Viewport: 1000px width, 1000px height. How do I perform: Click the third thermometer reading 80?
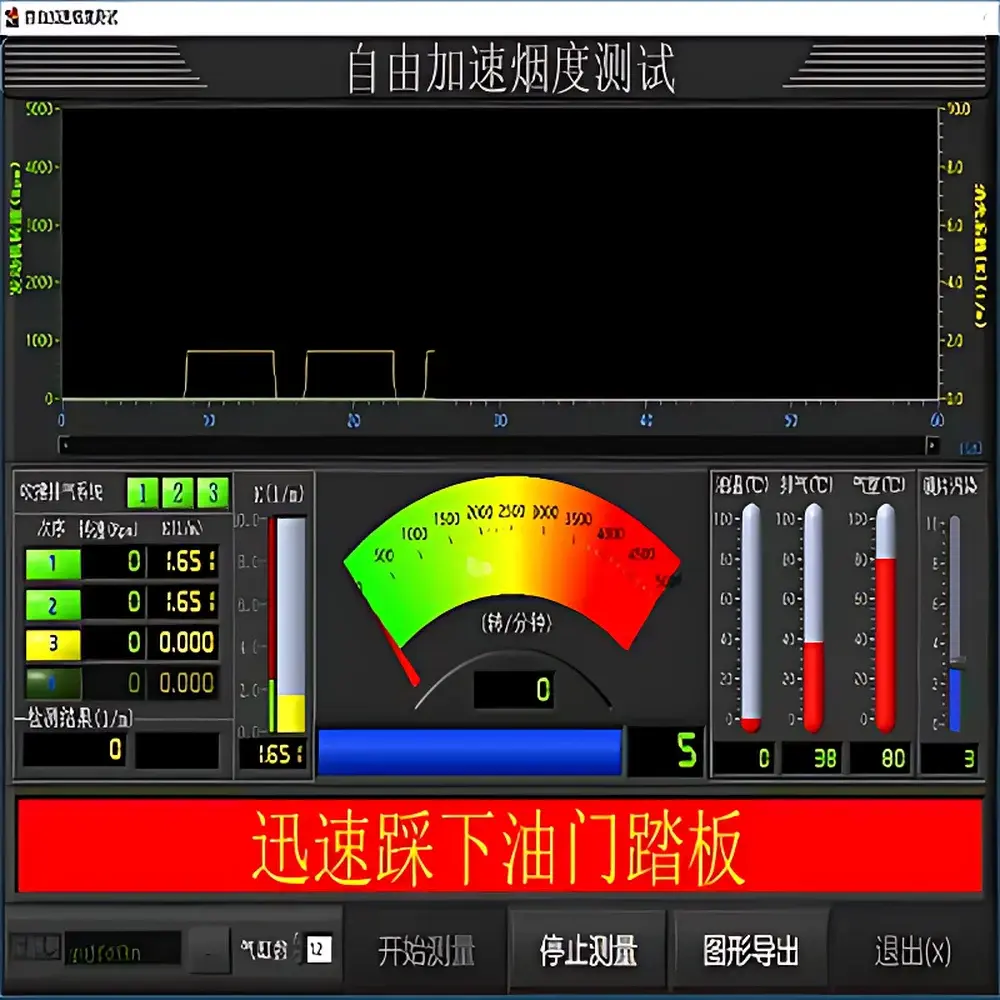click(886, 617)
